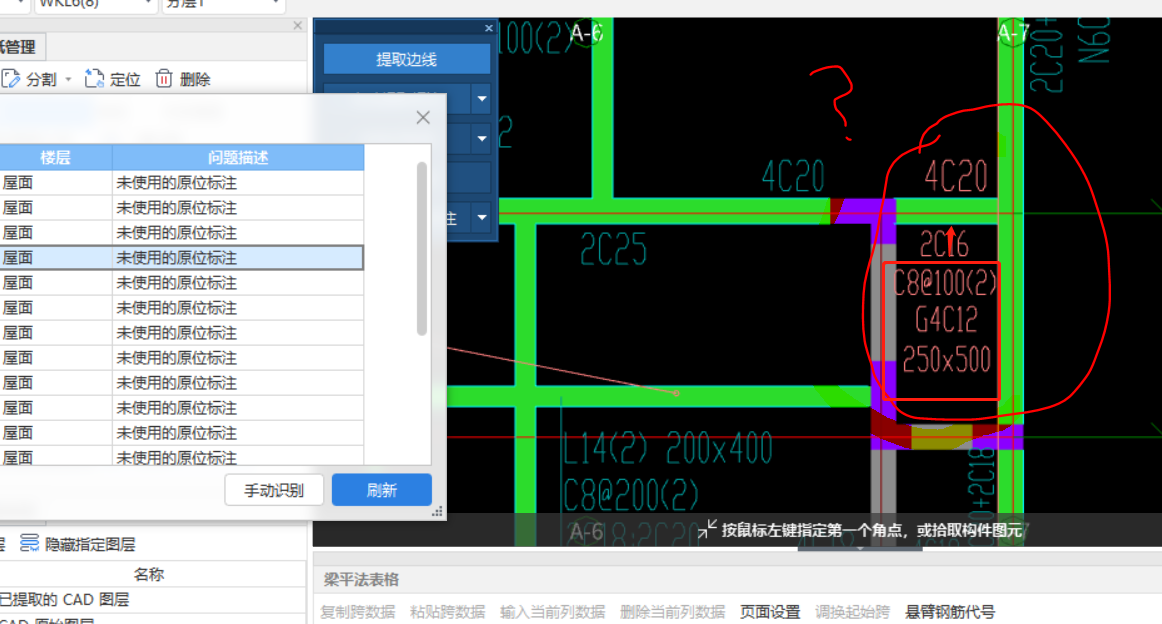Image resolution: width=1162 pixels, height=624 pixels.
Task: Select 已提取的 CAD 图层 item
Action: pyautogui.click(x=64, y=599)
